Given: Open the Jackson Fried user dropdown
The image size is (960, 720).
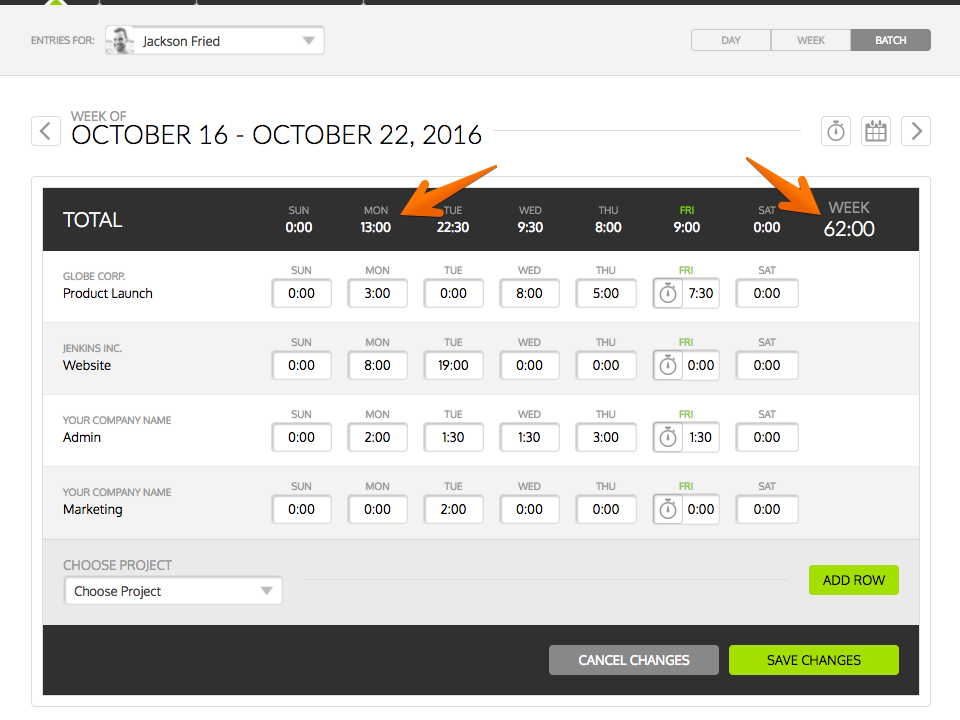Looking at the screenshot, I should 215,41.
